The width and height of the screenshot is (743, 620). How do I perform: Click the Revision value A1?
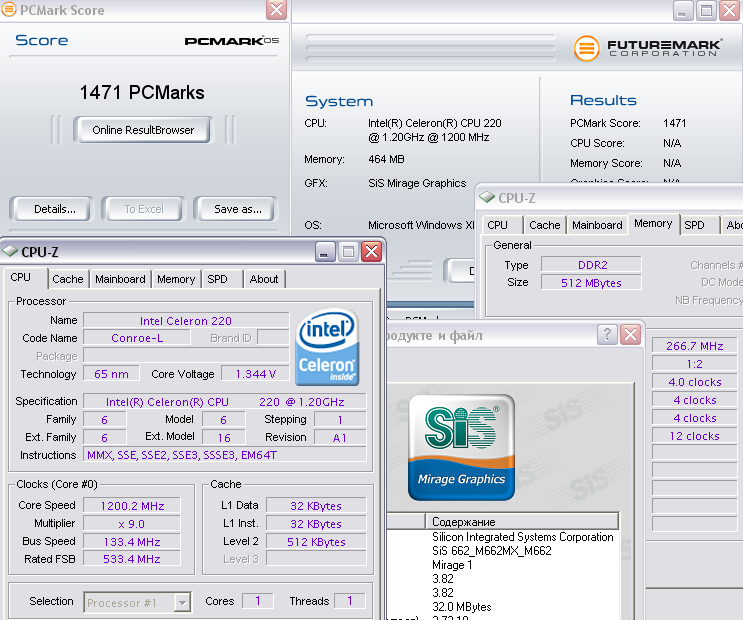coord(340,437)
